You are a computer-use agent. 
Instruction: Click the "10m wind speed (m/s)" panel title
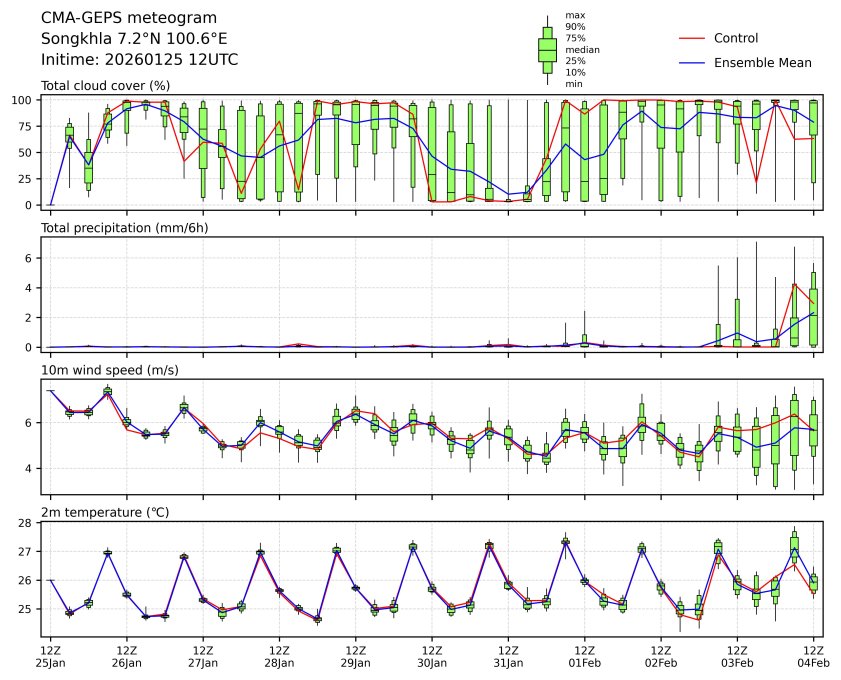coord(110,370)
